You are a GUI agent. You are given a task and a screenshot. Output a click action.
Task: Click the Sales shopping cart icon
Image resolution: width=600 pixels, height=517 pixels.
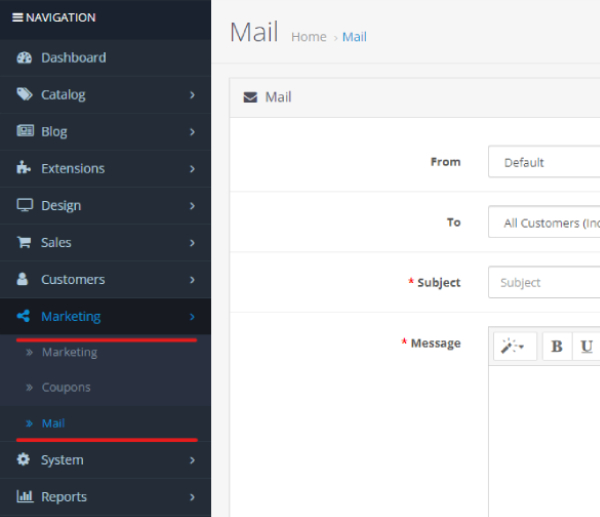point(24,242)
